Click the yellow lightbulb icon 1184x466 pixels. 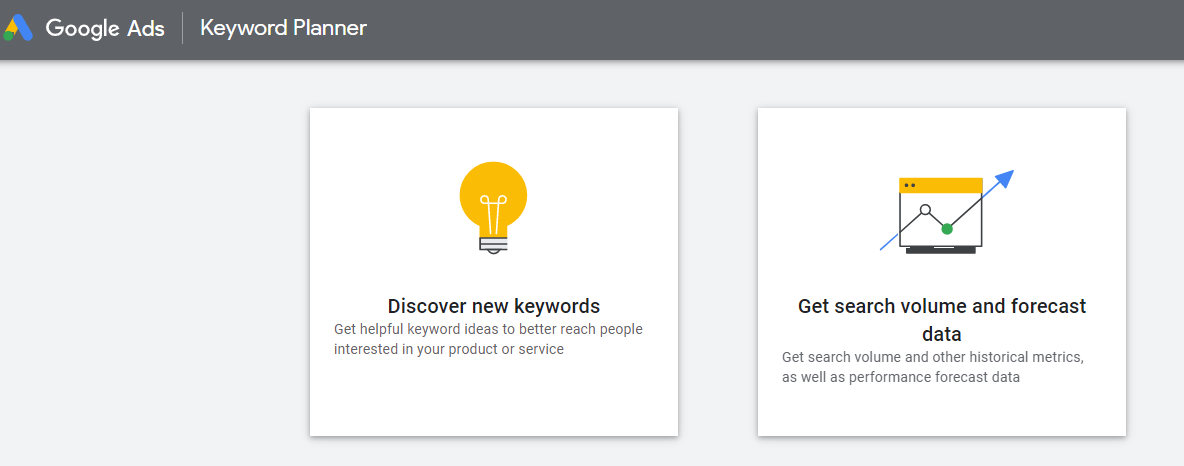click(493, 194)
